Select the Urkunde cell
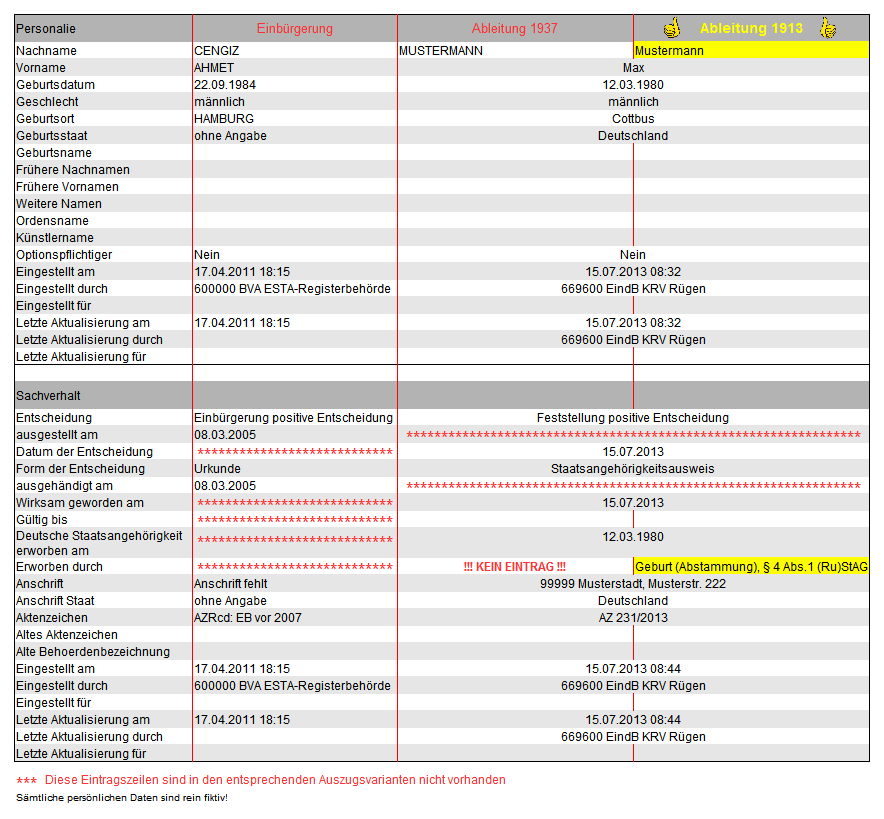Image resolution: width=884 pixels, height=819 pixels. pos(217,469)
